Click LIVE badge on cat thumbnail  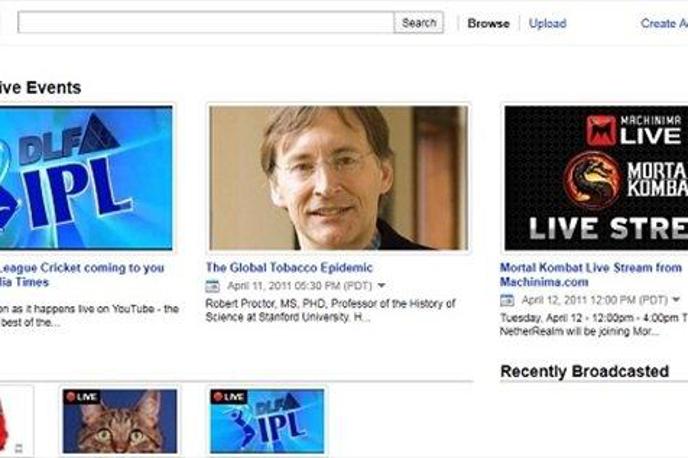[x=81, y=397]
